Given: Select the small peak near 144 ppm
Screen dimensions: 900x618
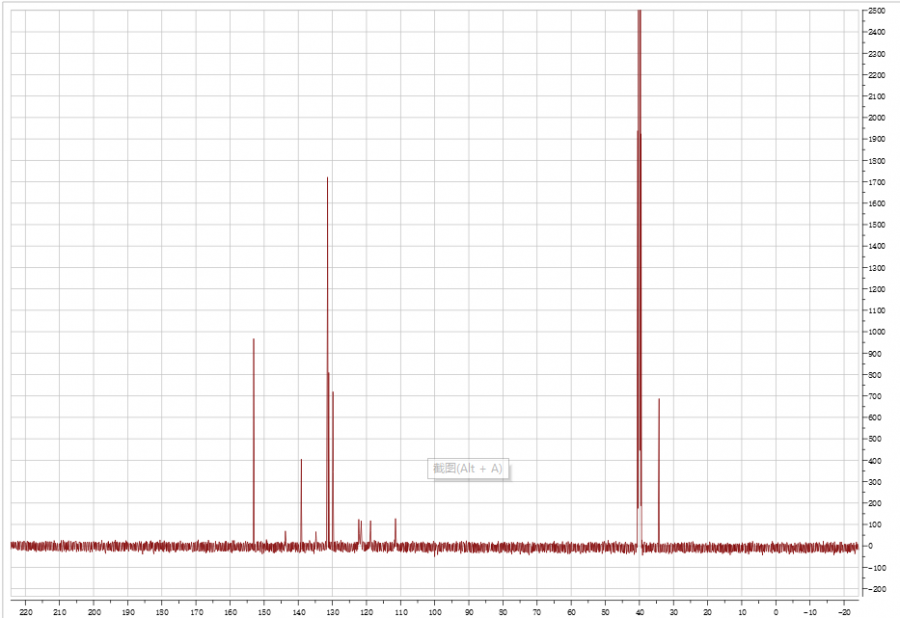Looking at the screenshot, I should click(x=285, y=537).
